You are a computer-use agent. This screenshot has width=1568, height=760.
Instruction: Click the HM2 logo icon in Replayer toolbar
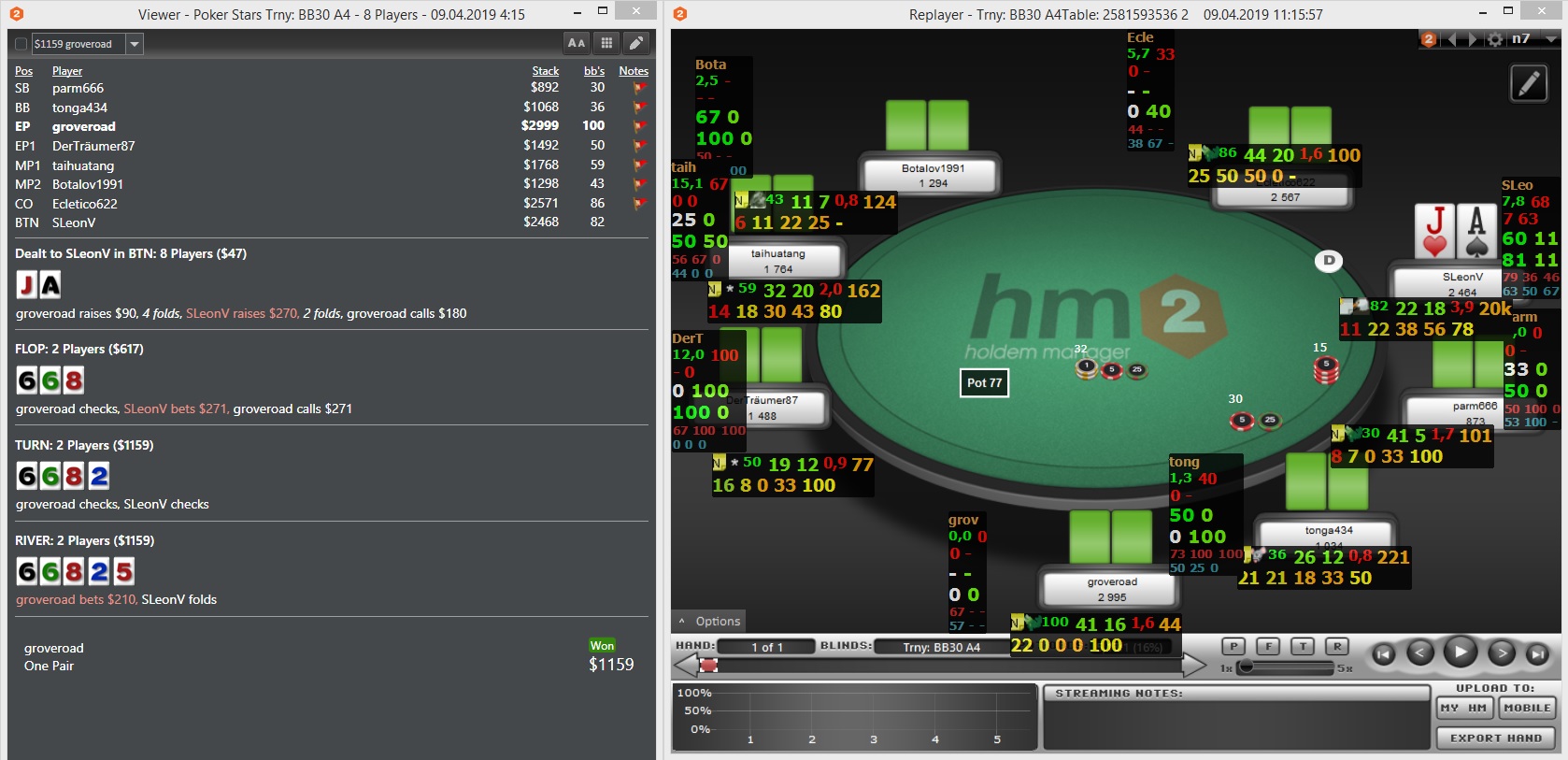pos(1429,39)
